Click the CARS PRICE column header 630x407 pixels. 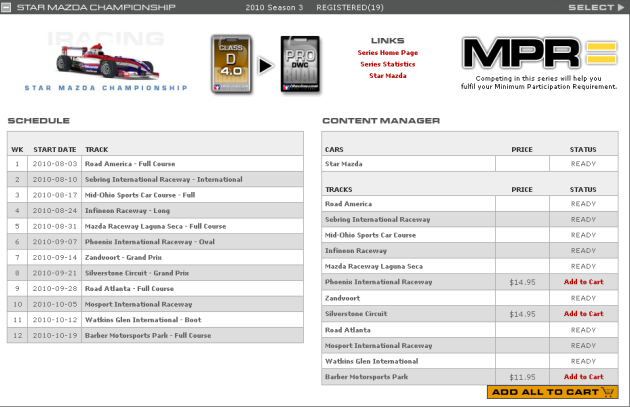(x=522, y=149)
